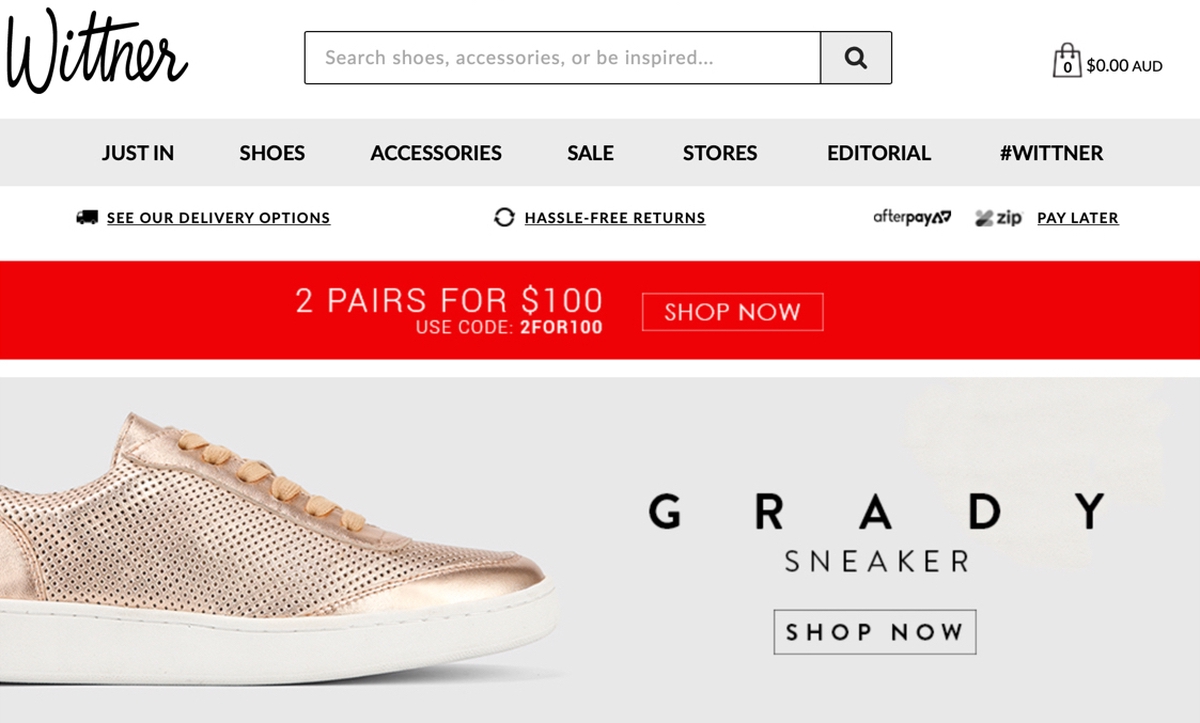This screenshot has height=723, width=1200.
Task: Visit the #WITTNER page
Action: (x=1051, y=153)
